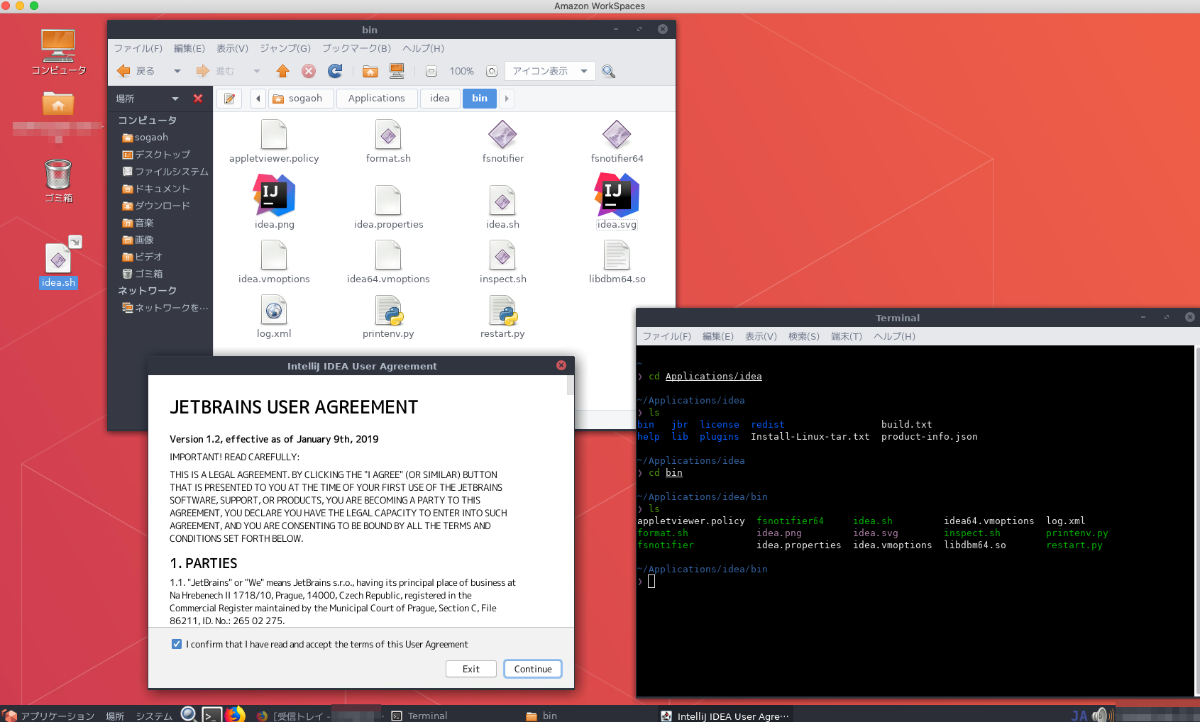Open Bookmarks menu in file manager
This screenshot has height=722, width=1200.
tap(355, 48)
